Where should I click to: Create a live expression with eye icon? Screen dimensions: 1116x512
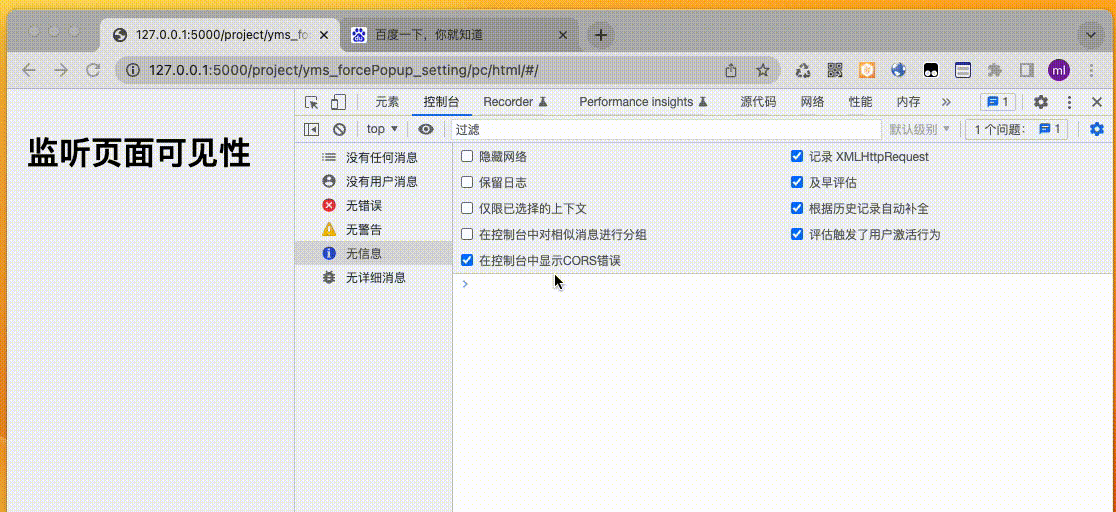click(x=426, y=129)
